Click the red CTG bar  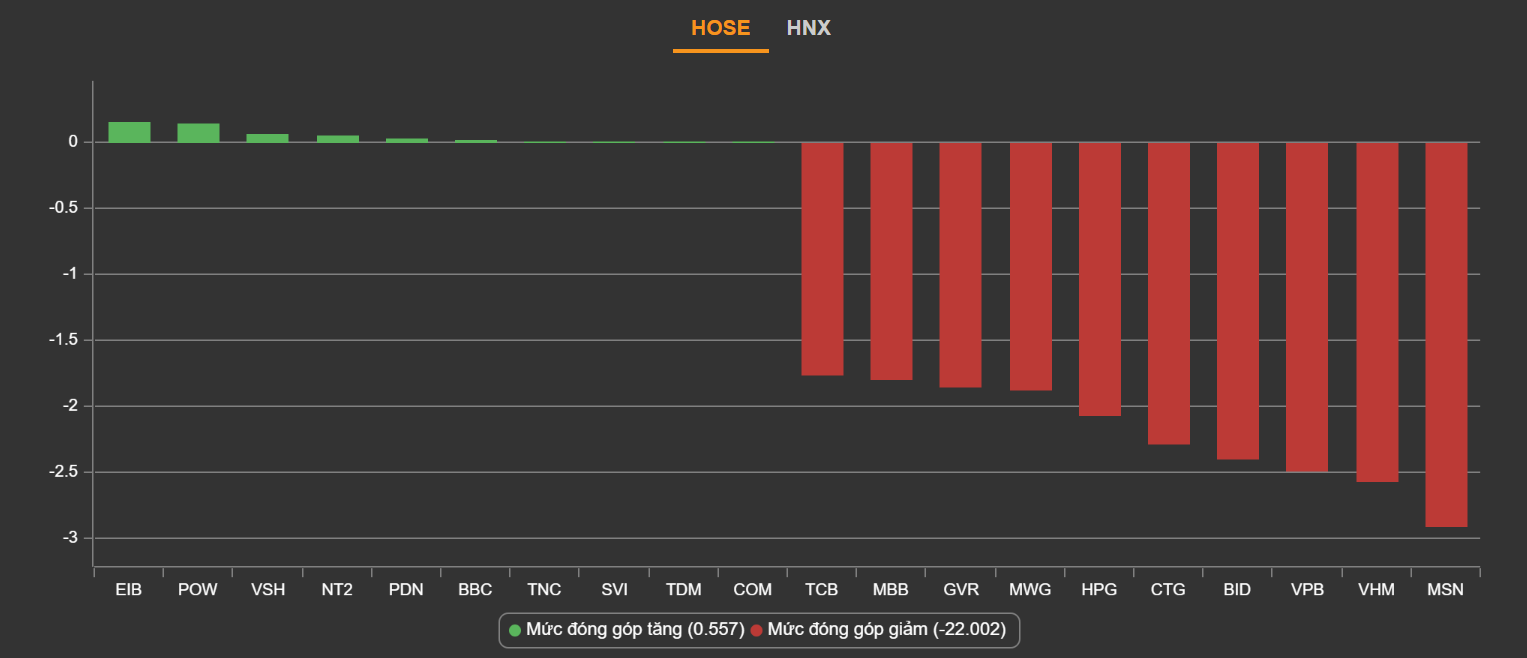click(x=1168, y=292)
